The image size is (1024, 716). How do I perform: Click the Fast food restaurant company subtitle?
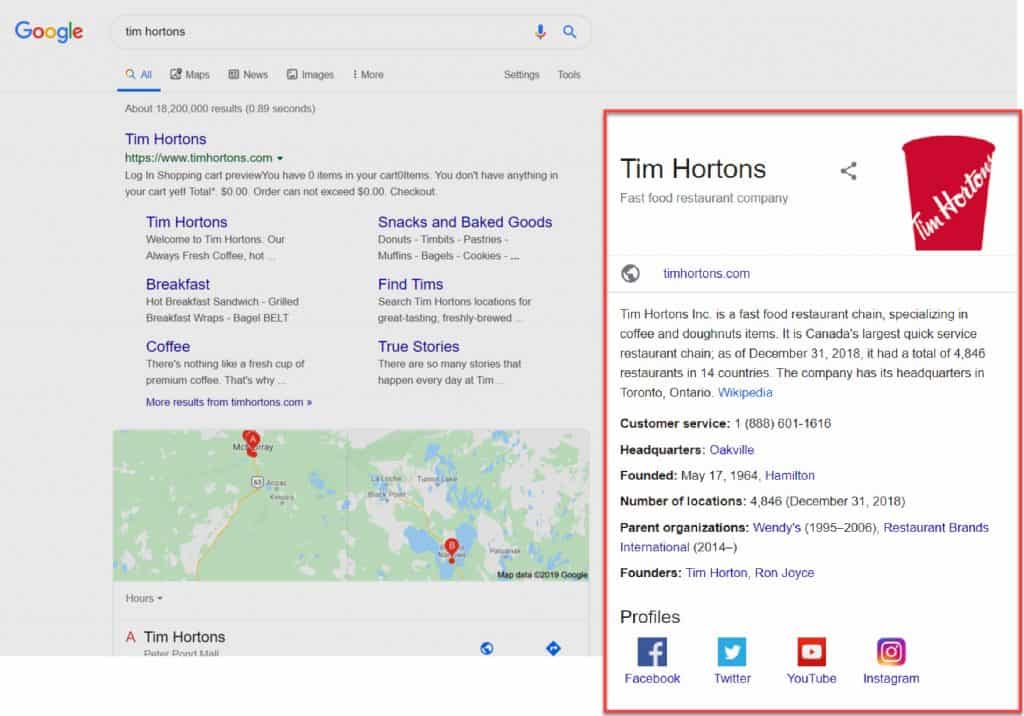[704, 198]
